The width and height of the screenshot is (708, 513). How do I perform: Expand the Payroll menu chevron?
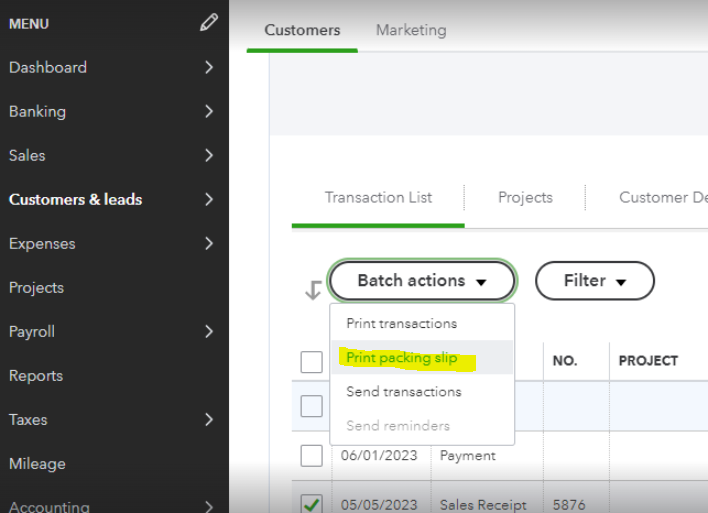209,331
